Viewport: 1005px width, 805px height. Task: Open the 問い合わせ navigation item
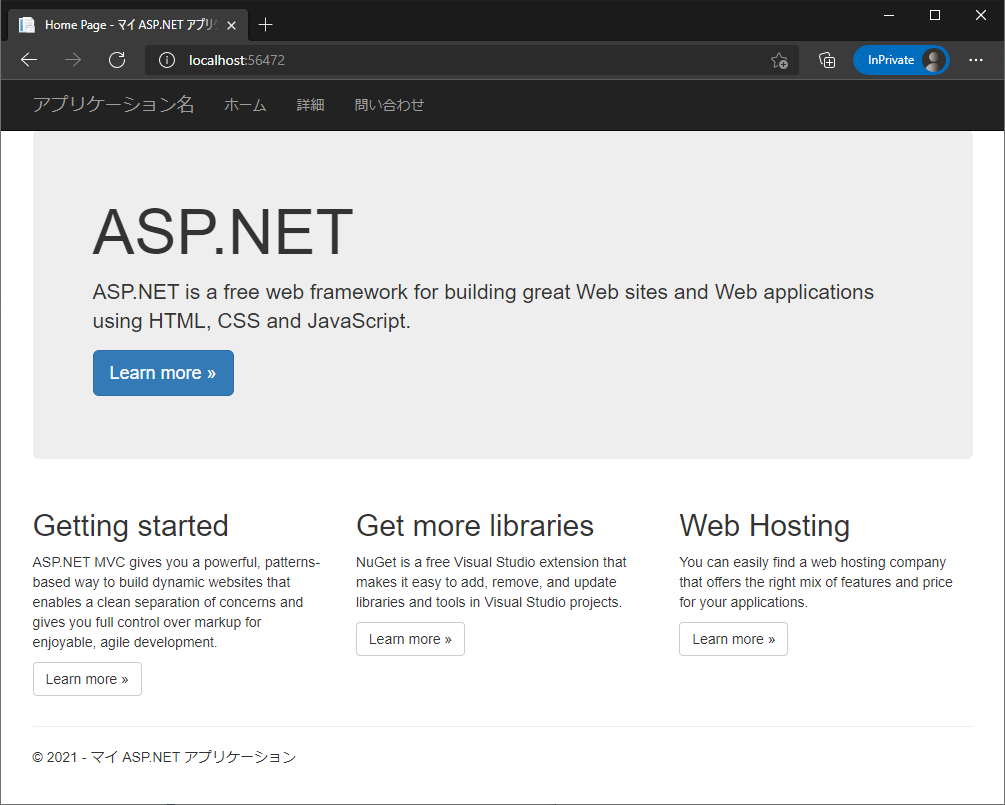(389, 105)
